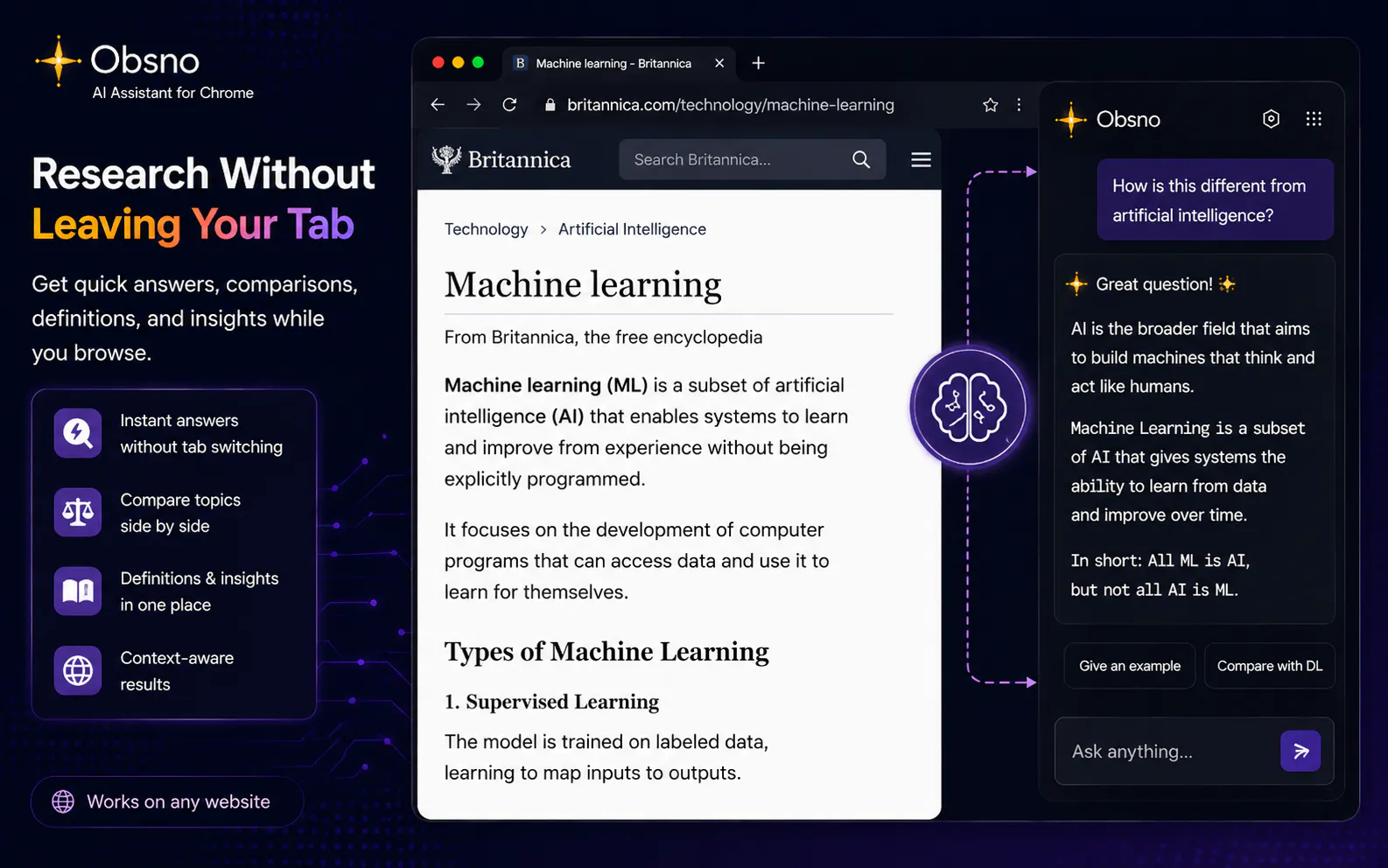Select the Machine learning - Britannica tab
Screen dimensions: 1388x868
pyautogui.click(x=620, y=63)
